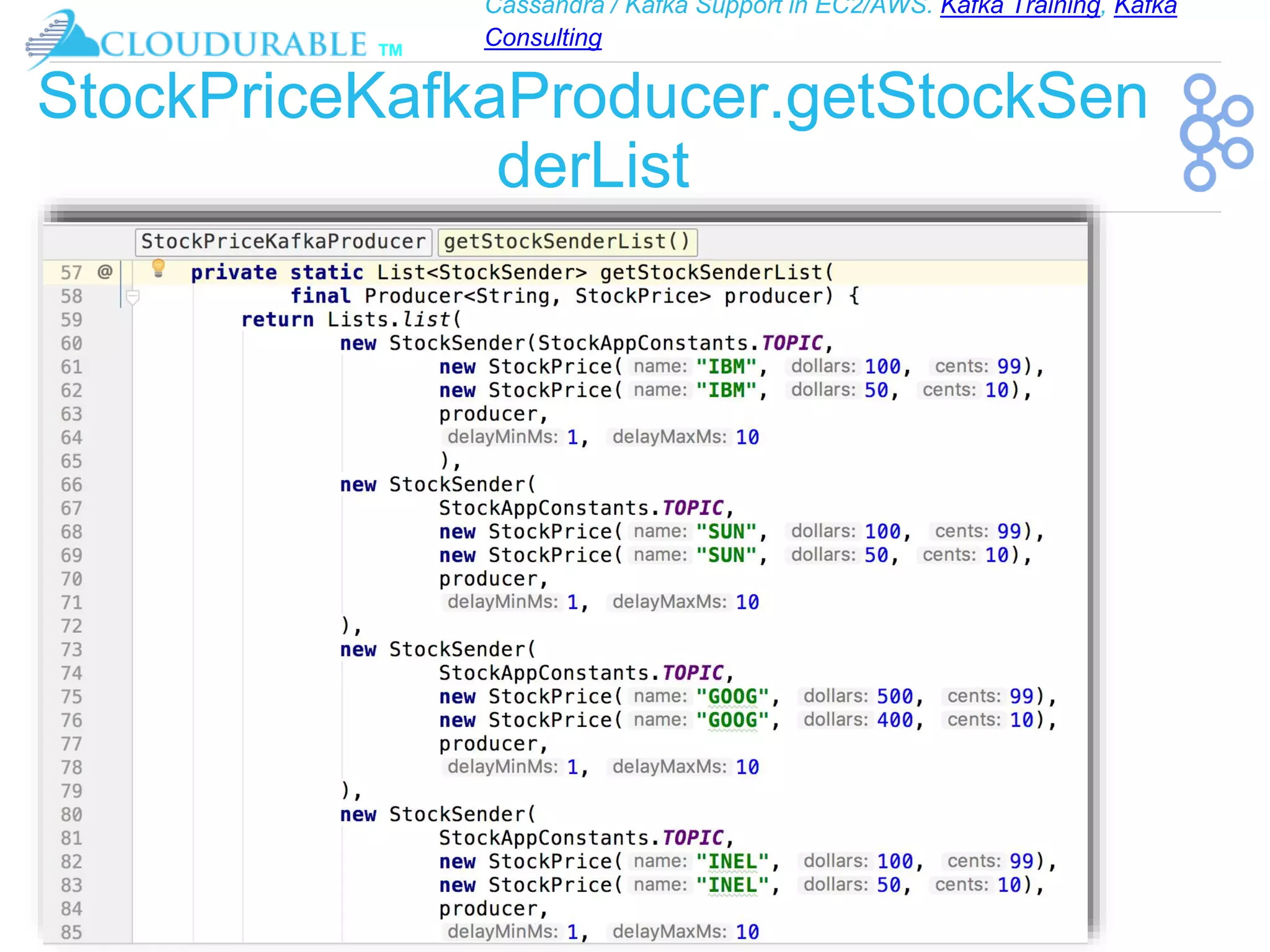The width and height of the screenshot is (1270, 952).
Task: Select the getStockSenderList() breadcrumb
Action: (567, 242)
